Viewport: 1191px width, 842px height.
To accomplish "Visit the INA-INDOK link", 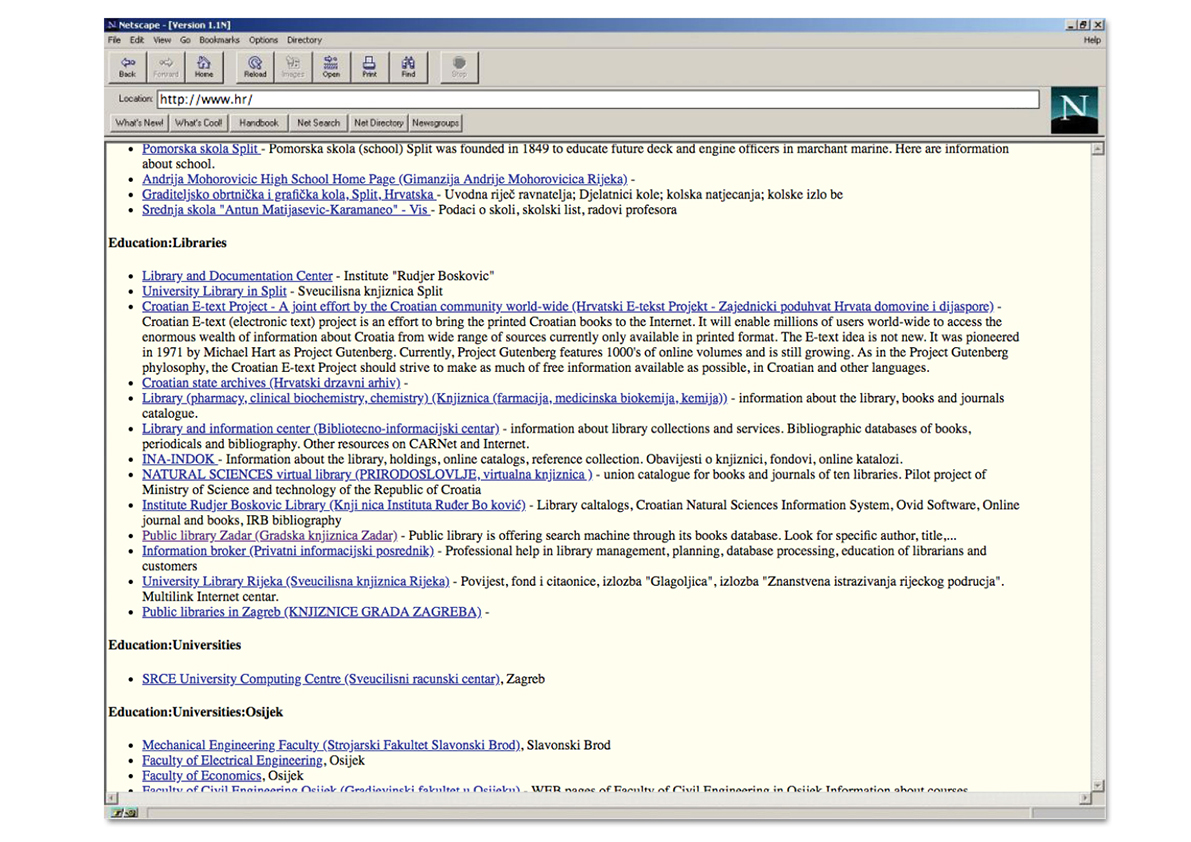I will [x=180, y=459].
